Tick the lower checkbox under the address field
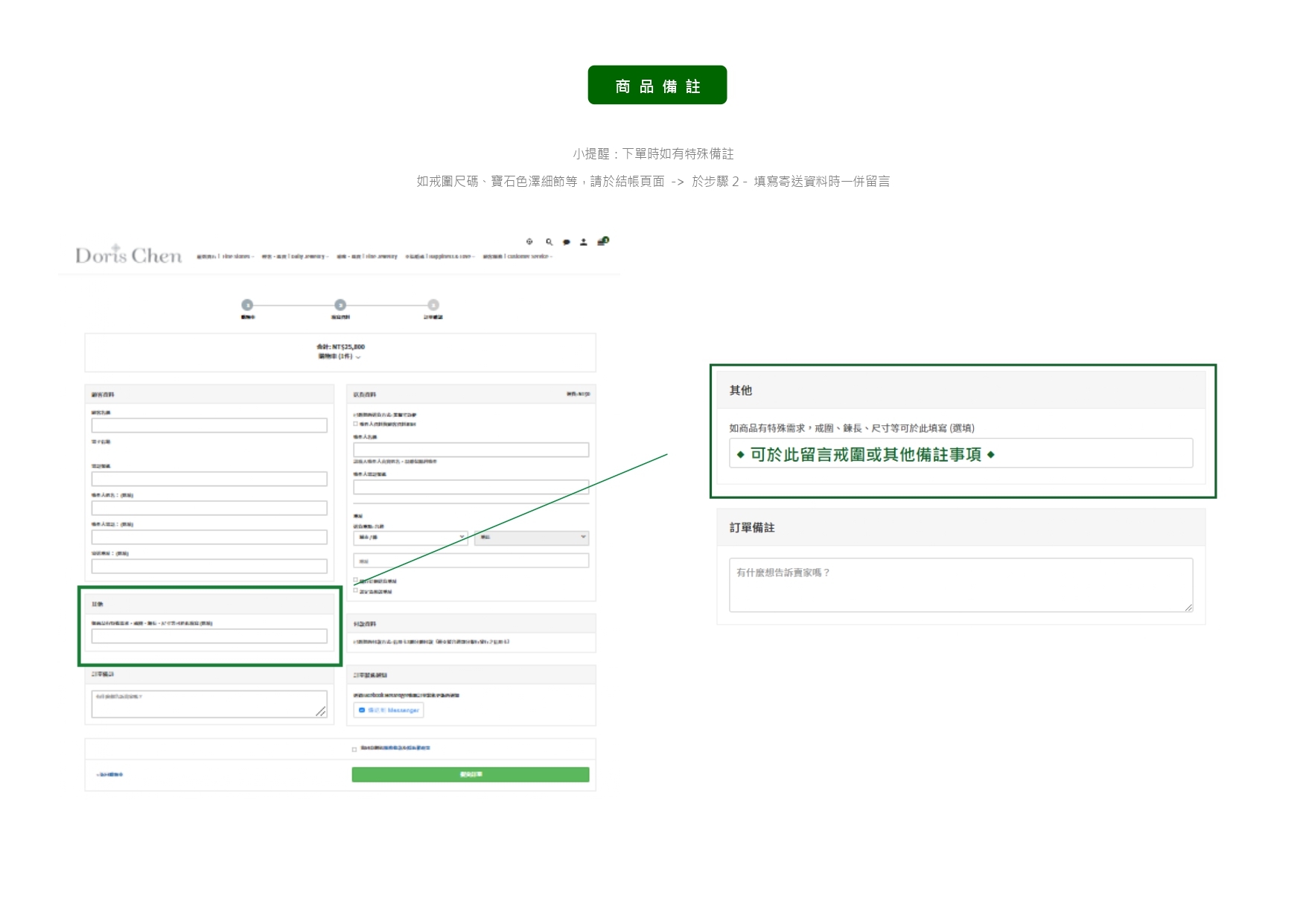Viewport: 1306px width, 924px height. [356, 591]
